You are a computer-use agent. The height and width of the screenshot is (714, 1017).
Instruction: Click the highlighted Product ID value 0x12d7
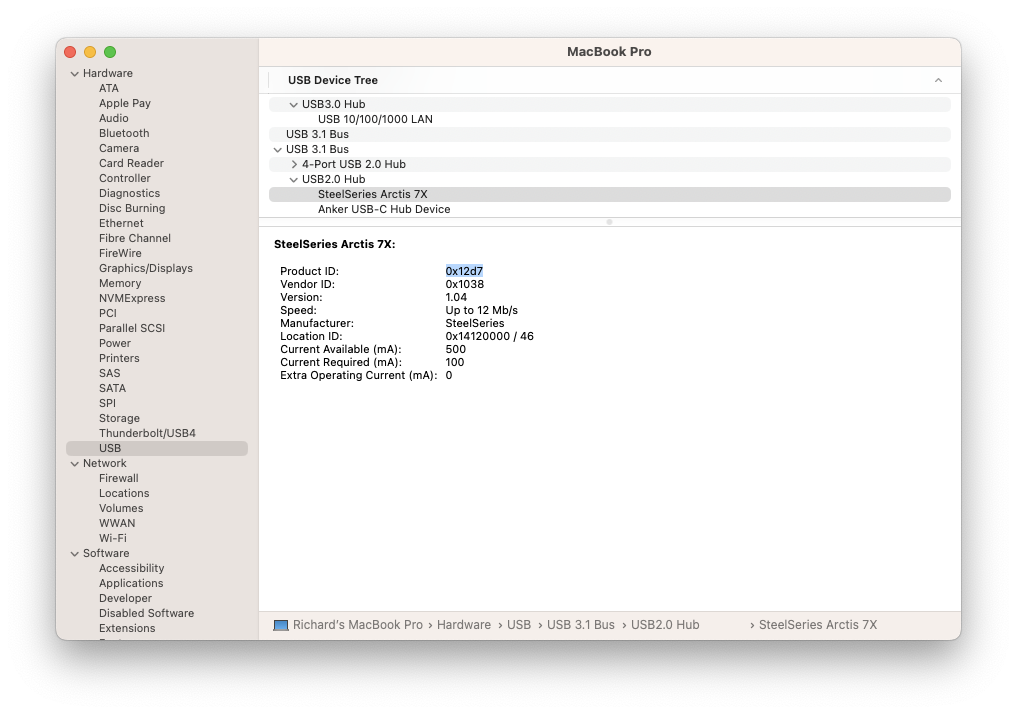464,271
